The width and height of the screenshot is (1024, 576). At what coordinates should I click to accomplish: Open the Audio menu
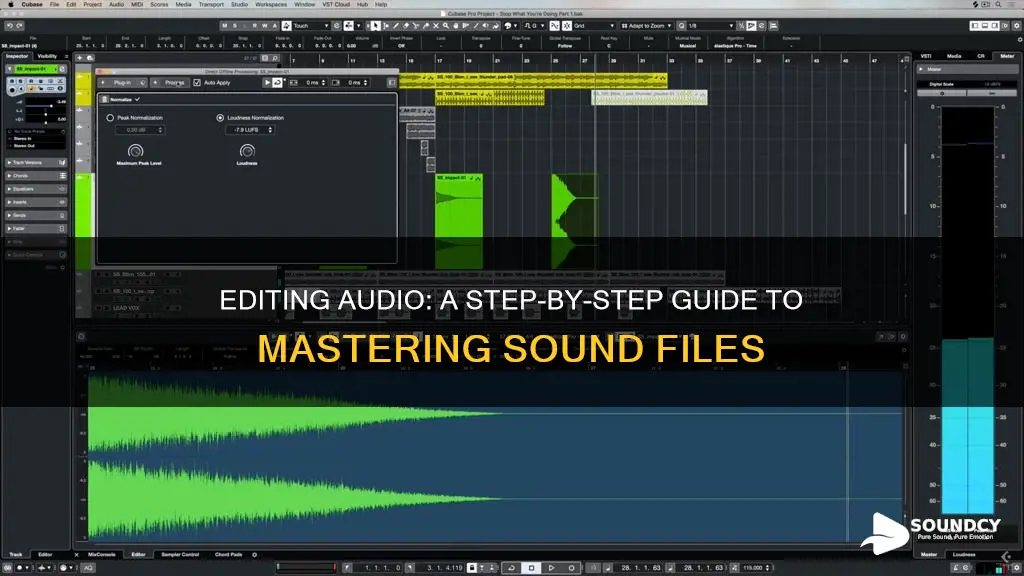116,4
